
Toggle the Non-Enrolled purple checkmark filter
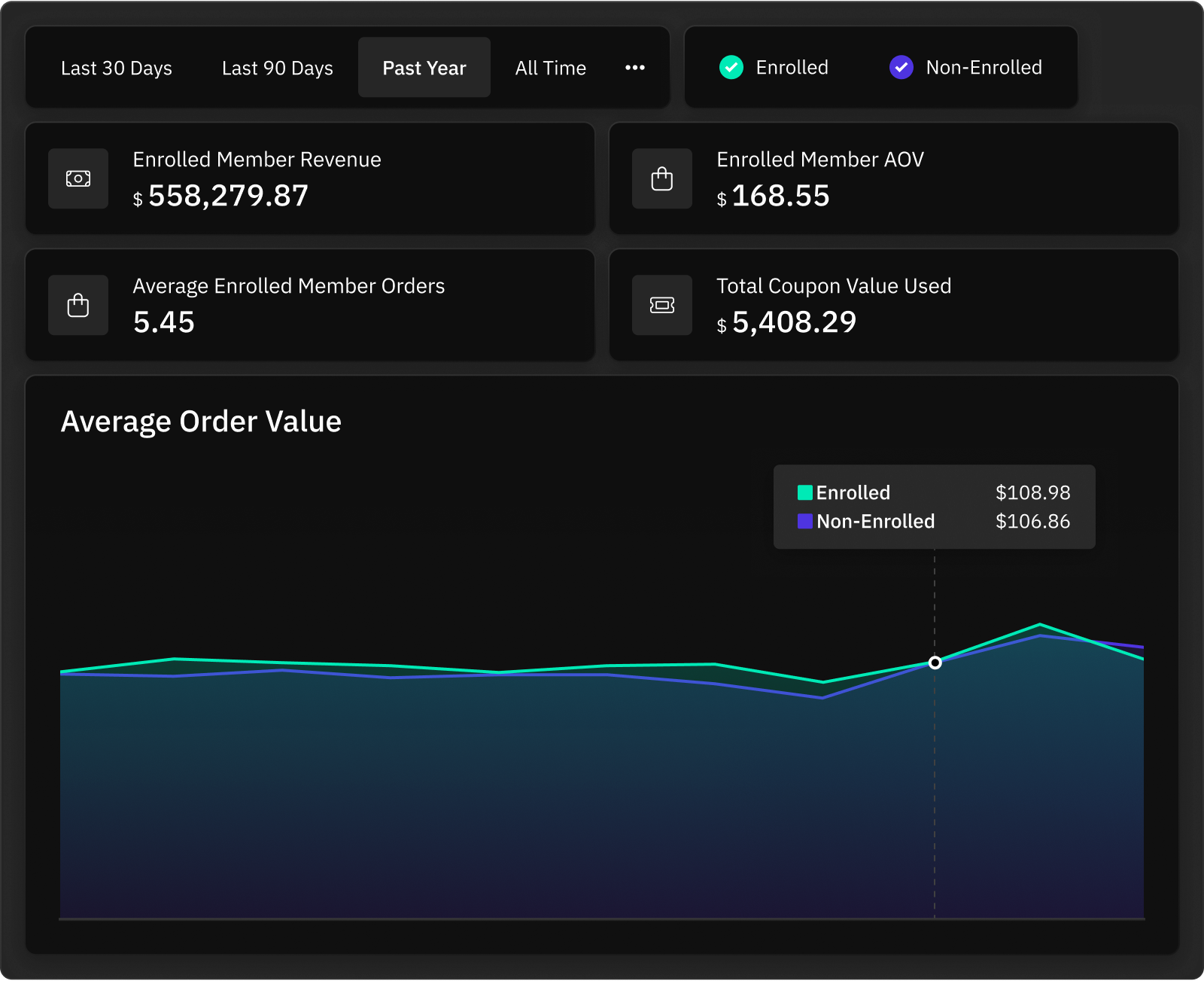(x=901, y=68)
